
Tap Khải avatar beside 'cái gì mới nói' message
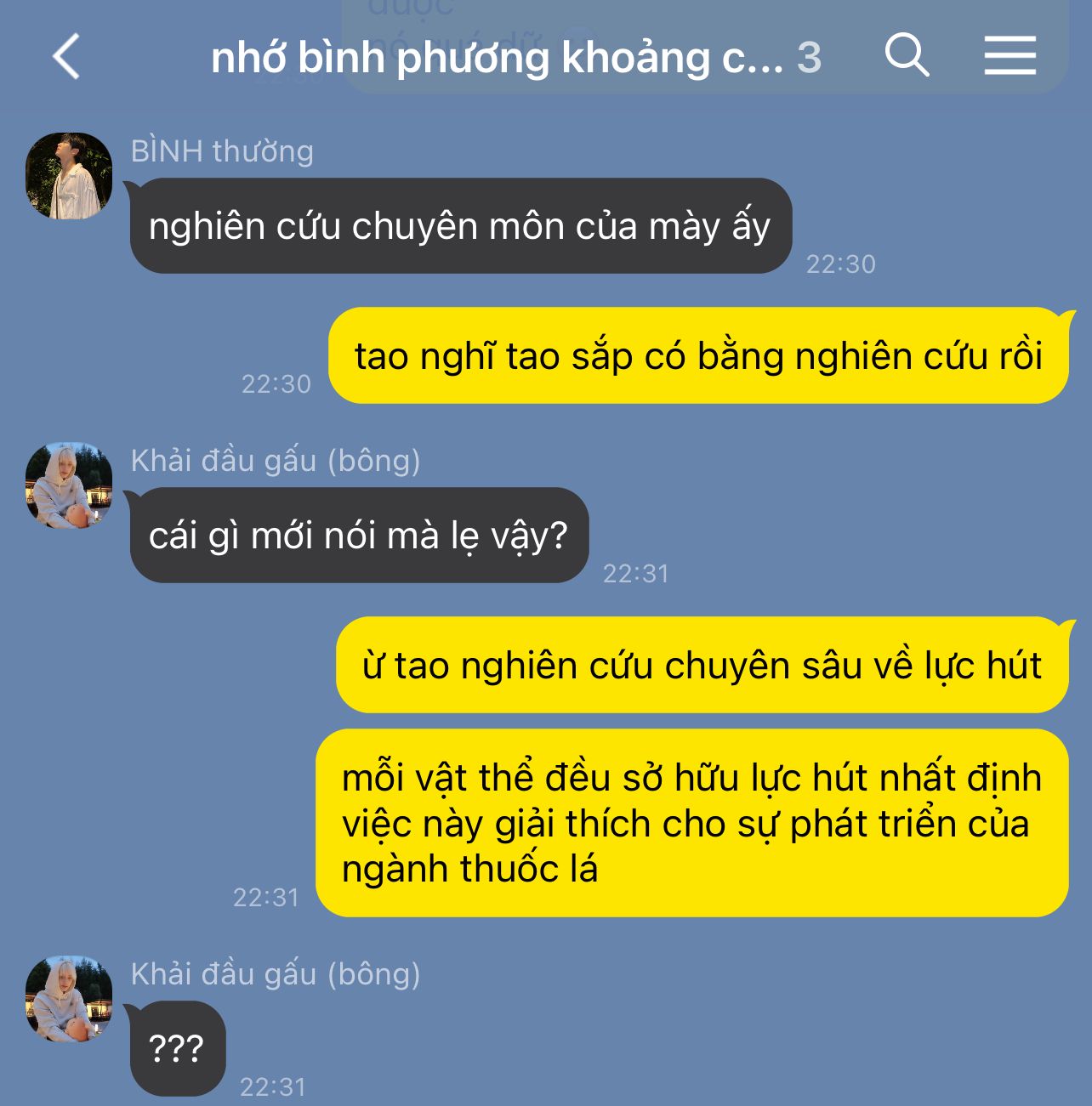coord(69,485)
